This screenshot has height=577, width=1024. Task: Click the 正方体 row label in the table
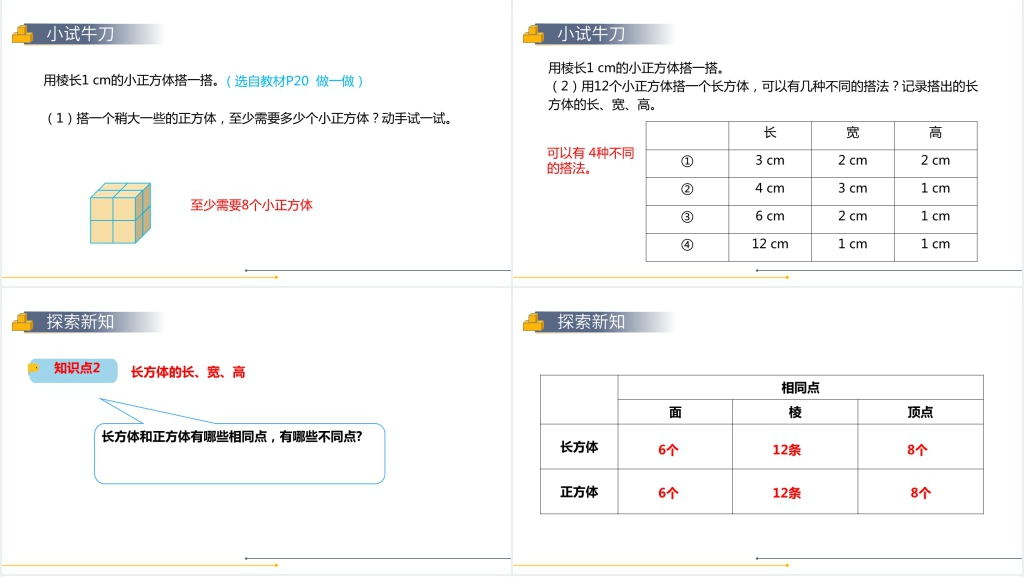click(579, 492)
